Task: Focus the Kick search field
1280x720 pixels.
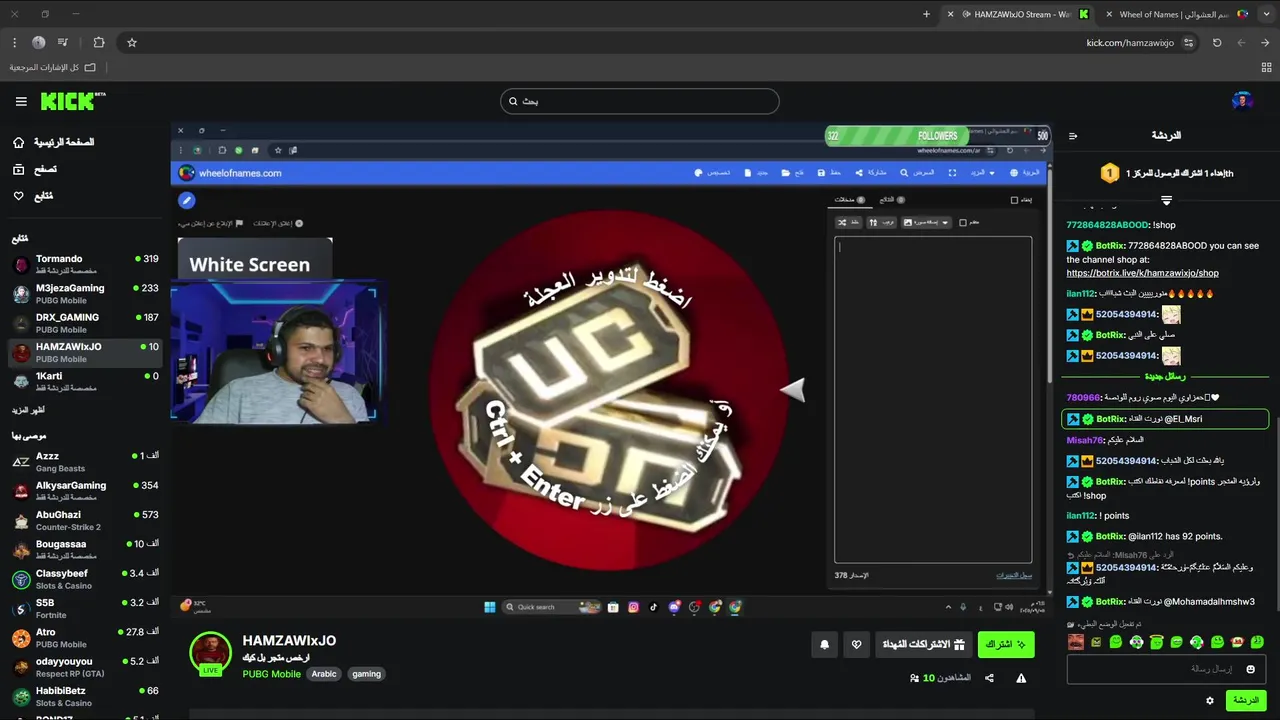Action: click(x=639, y=101)
